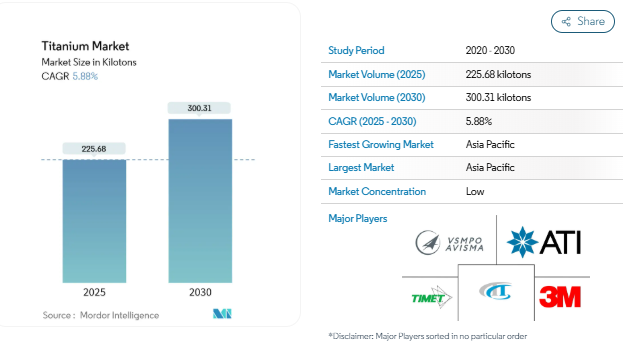Image resolution: width=625 pixels, height=361 pixels.
Task: Click Fastest Growing Market label
Action: point(381,144)
